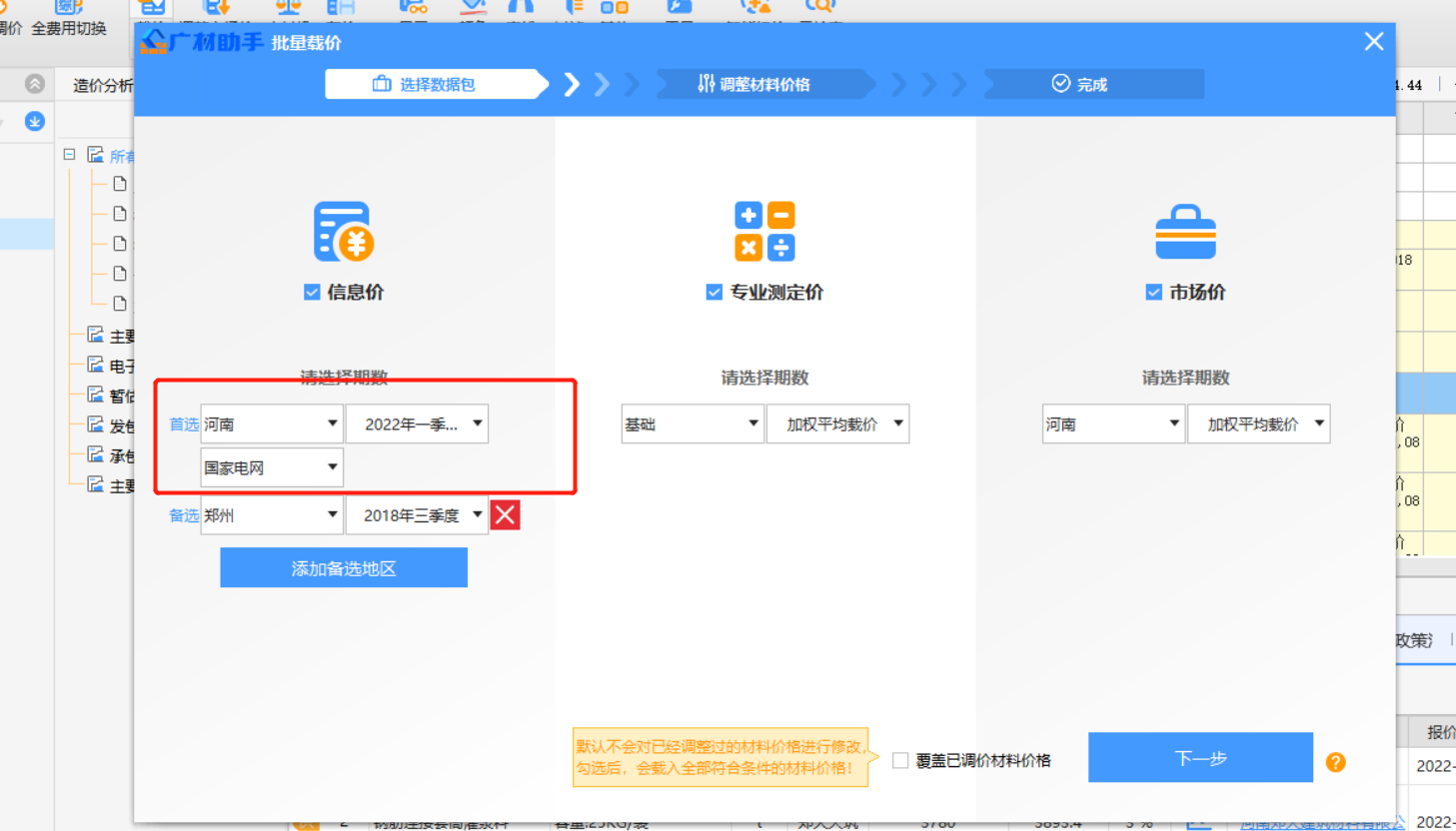Open the orange help question mark
The width and height of the screenshot is (1456, 831).
1336,761
